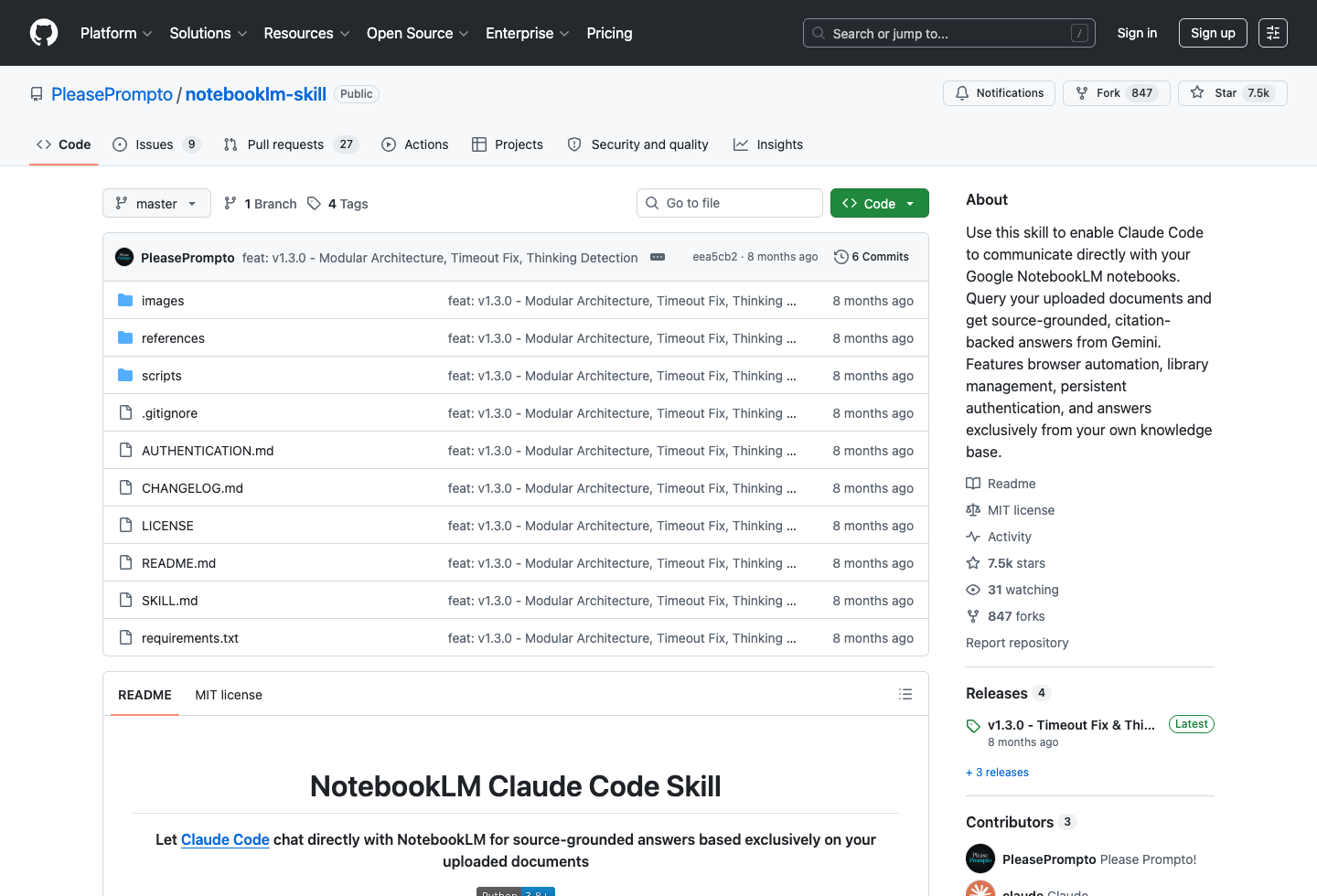Open the images folder
The width and height of the screenshot is (1317, 896).
(x=163, y=301)
